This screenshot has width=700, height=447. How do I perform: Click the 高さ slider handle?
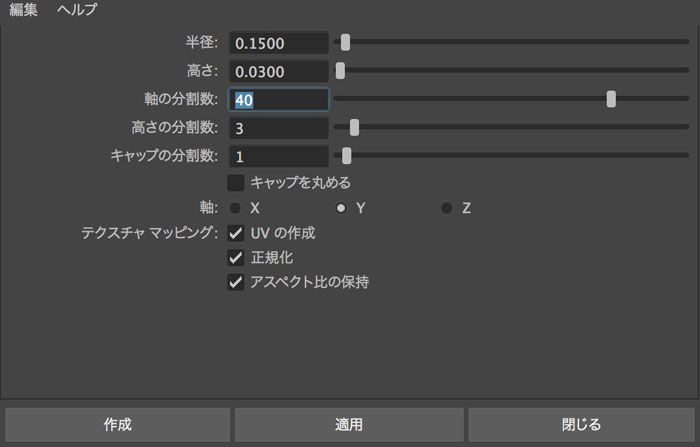pos(340,71)
